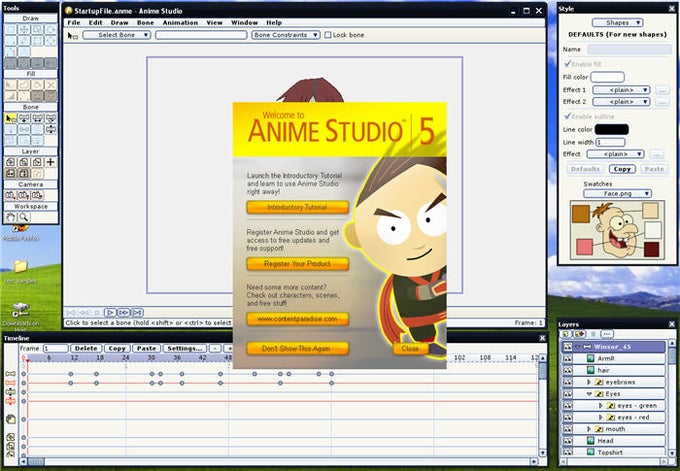Click the Introductory Tutorial button

tap(298, 207)
